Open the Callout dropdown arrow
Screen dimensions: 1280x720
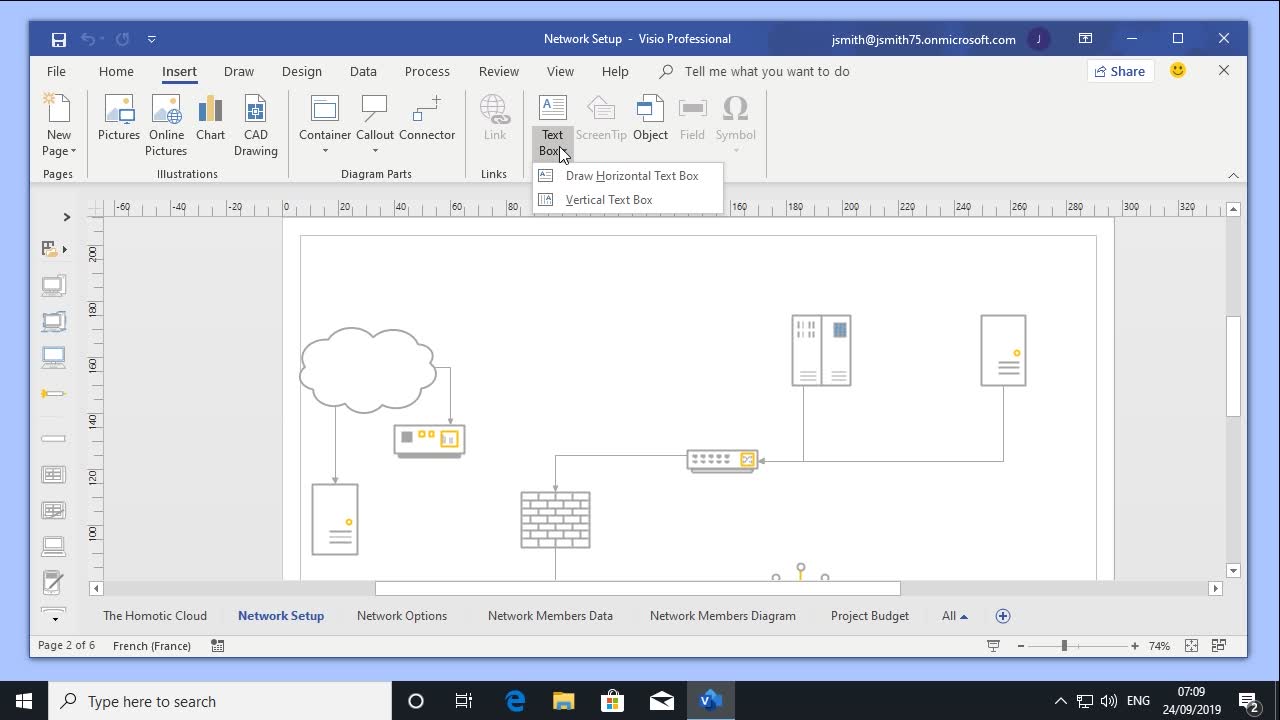375,152
